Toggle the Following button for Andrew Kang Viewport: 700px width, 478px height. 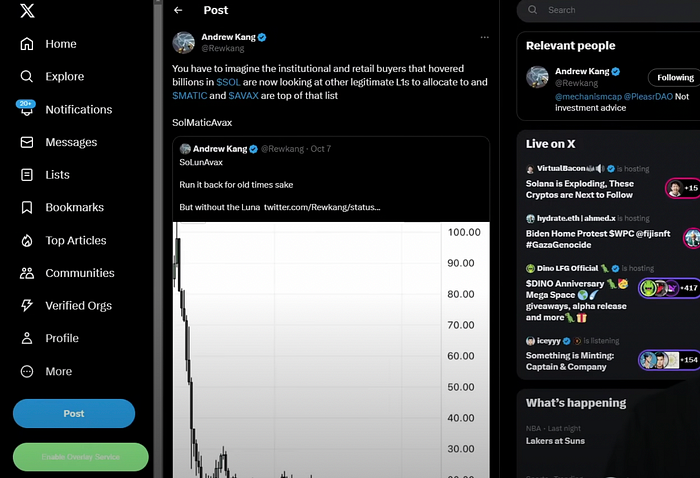click(674, 77)
